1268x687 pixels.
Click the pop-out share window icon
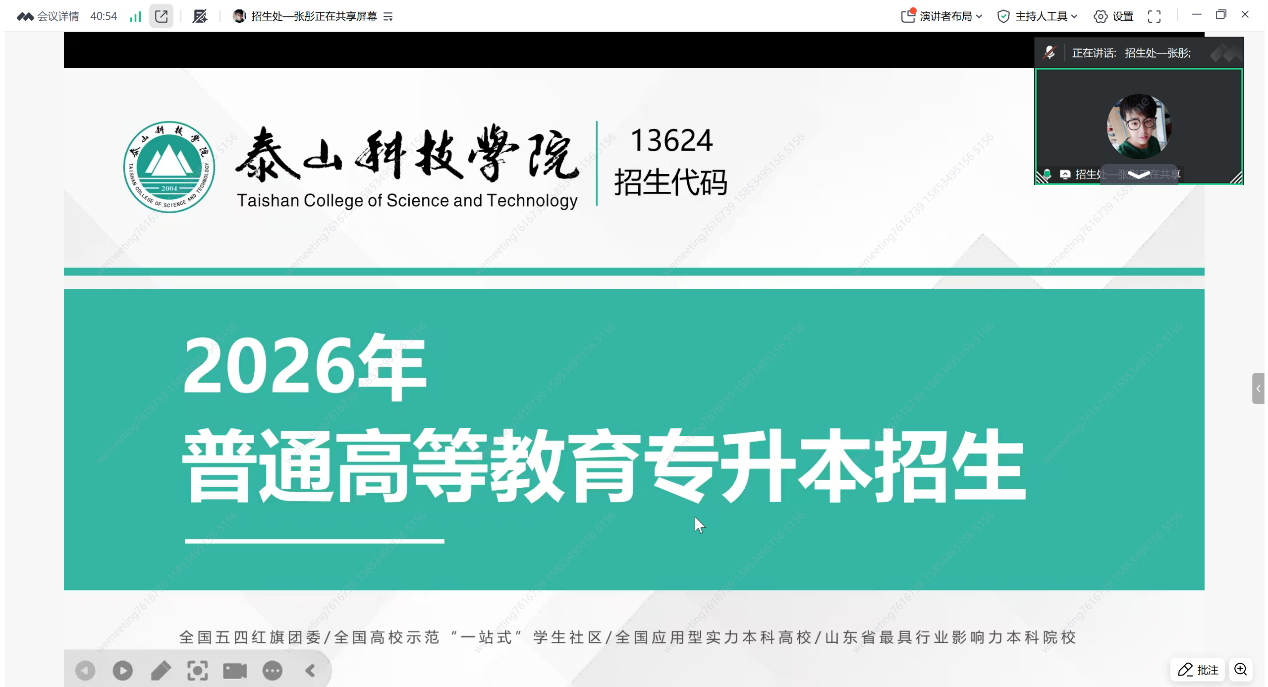(x=161, y=16)
